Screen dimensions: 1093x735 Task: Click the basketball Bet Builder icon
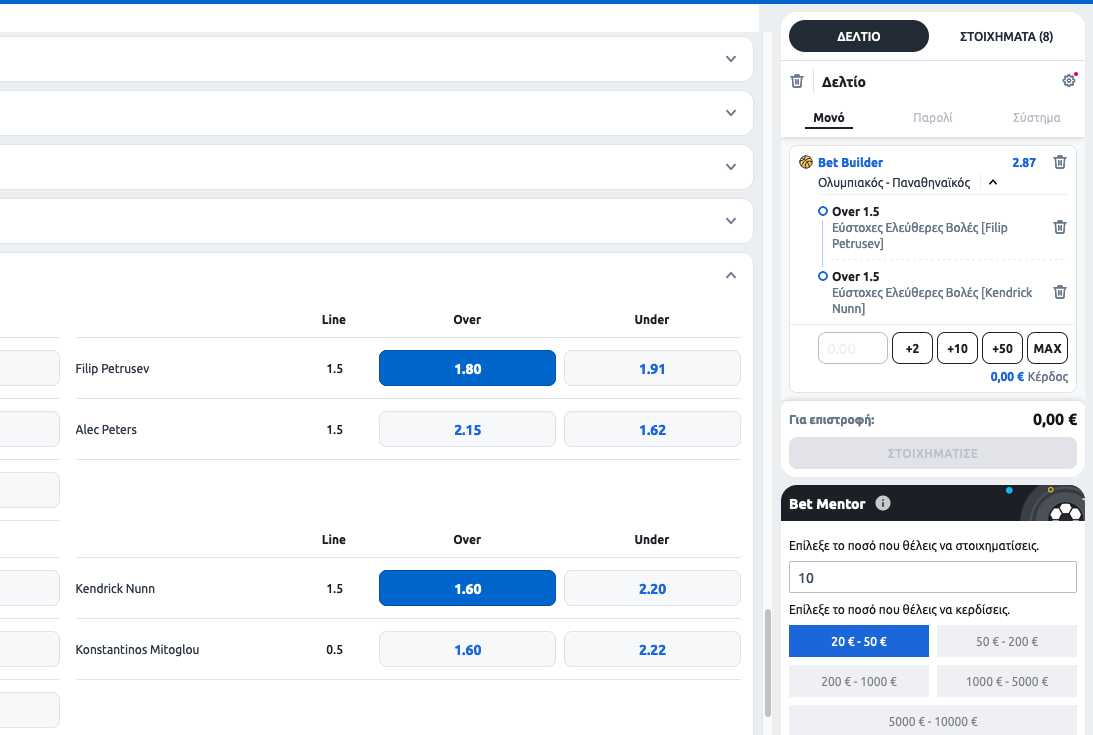click(806, 162)
